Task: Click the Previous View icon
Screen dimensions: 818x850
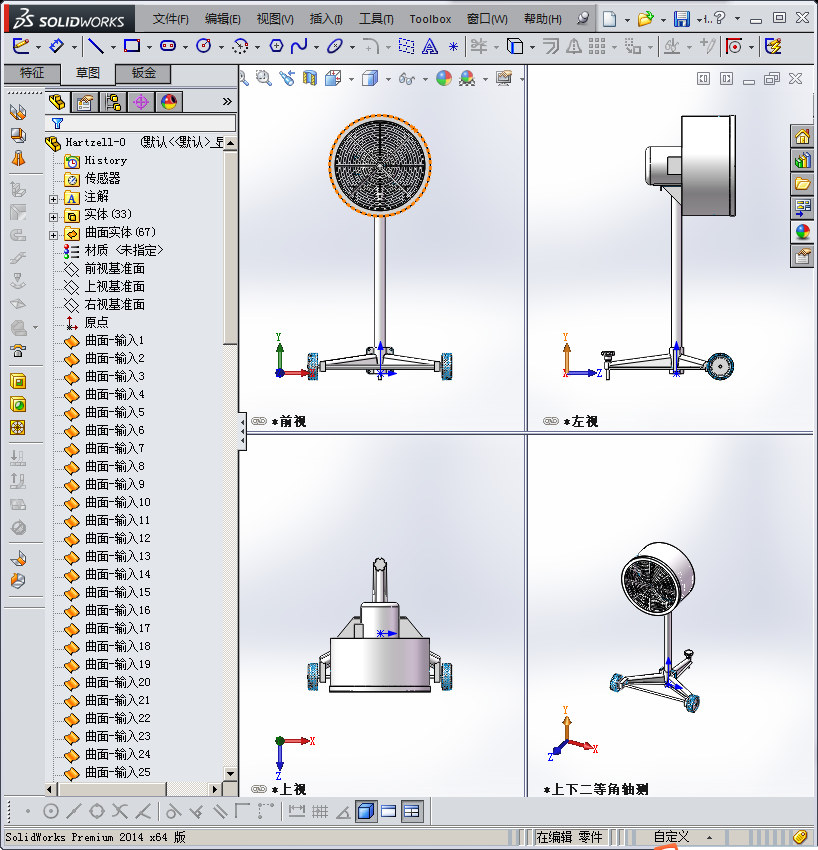Action: click(x=287, y=79)
